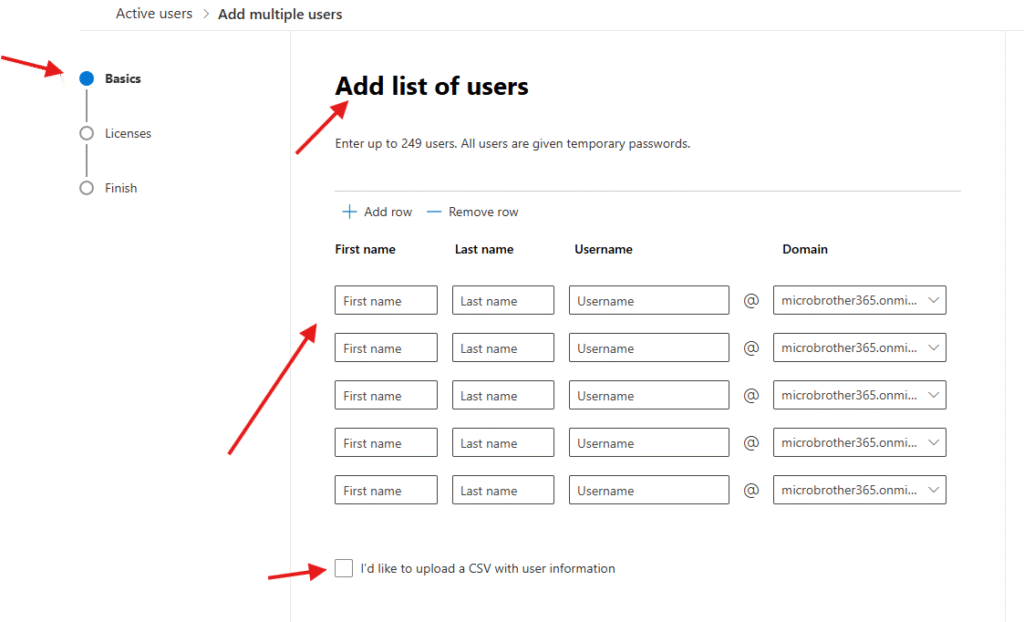Enable the upload CSV with user information checkbox
This screenshot has height=622, width=1024.
click(344, 569)
